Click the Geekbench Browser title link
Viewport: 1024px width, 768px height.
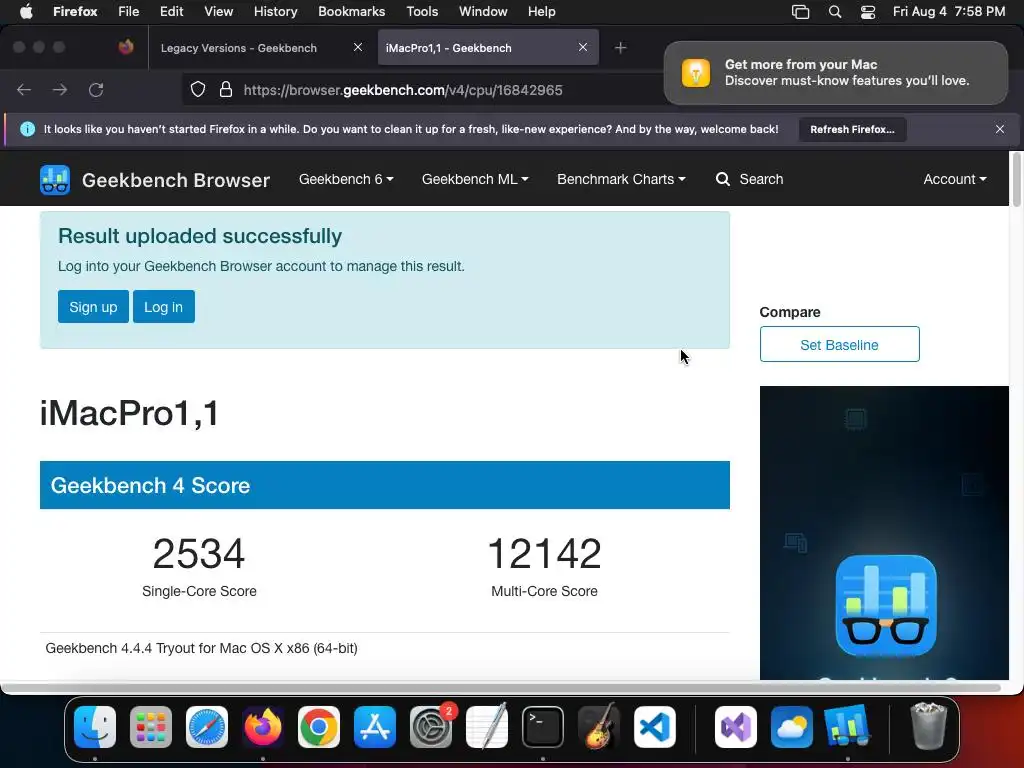point(176,180)
